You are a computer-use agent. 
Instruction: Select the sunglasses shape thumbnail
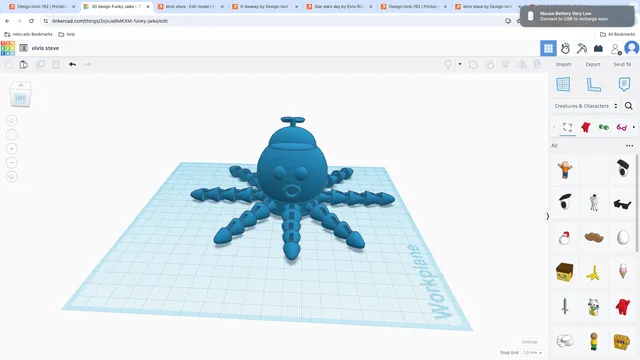pos(622,204)
